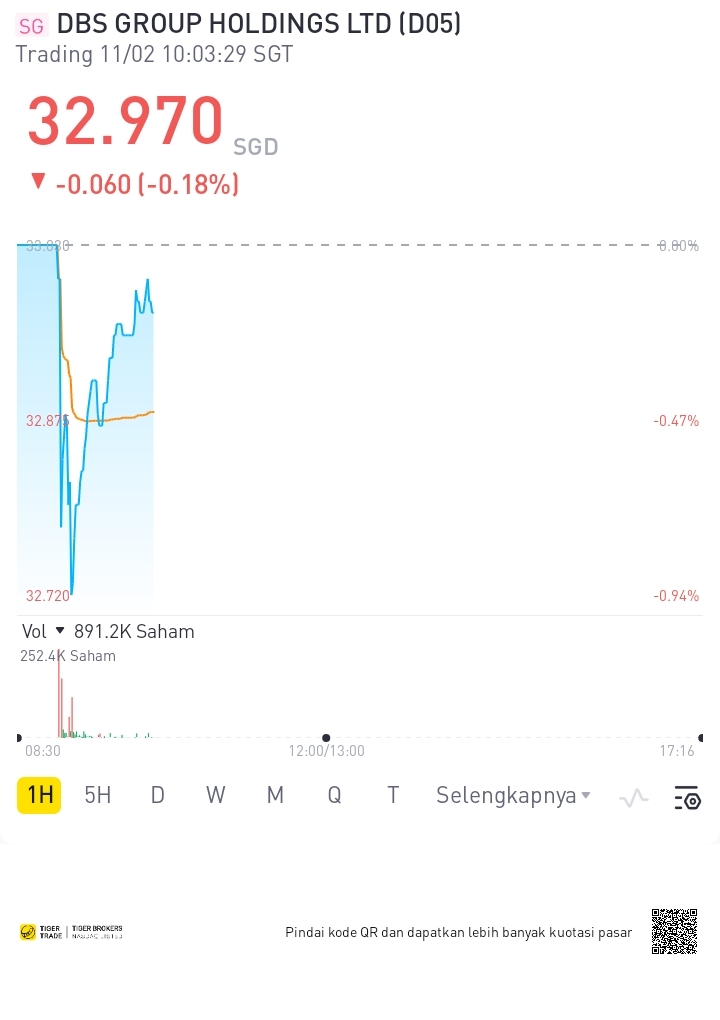
Task: Select the Q quarterly timeframe
Action: click(334, 795)
